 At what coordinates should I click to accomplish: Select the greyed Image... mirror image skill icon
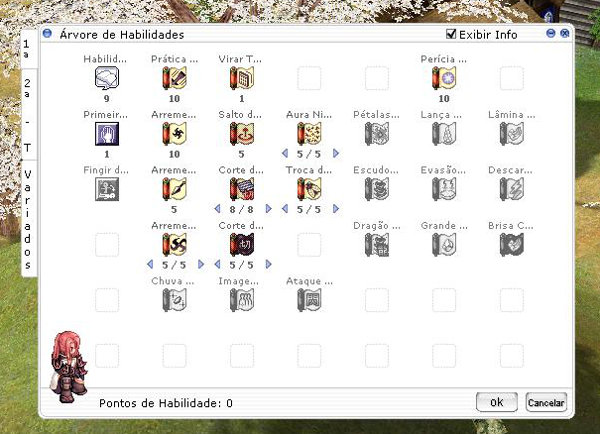[241, 300]
